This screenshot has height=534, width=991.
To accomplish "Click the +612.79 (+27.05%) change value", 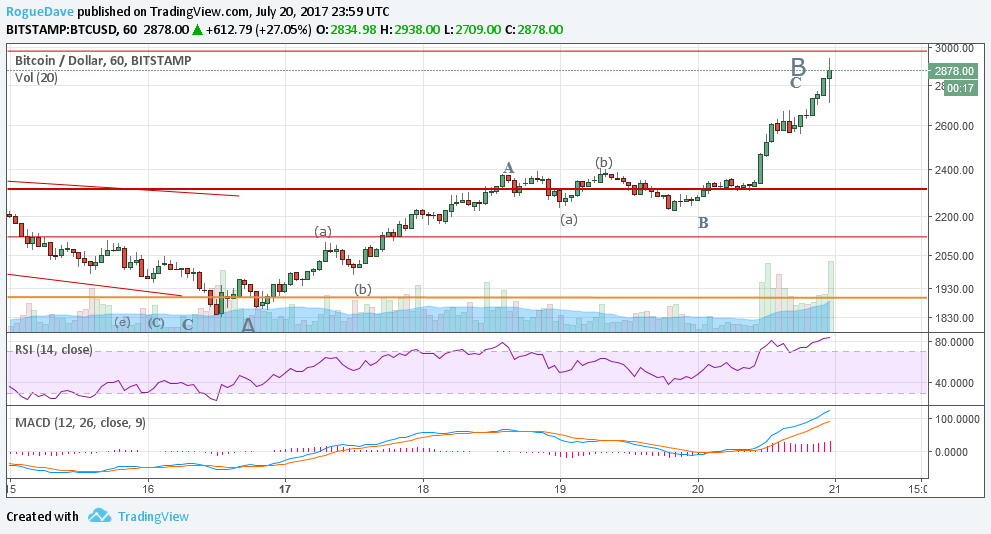I will coord(258,30).
